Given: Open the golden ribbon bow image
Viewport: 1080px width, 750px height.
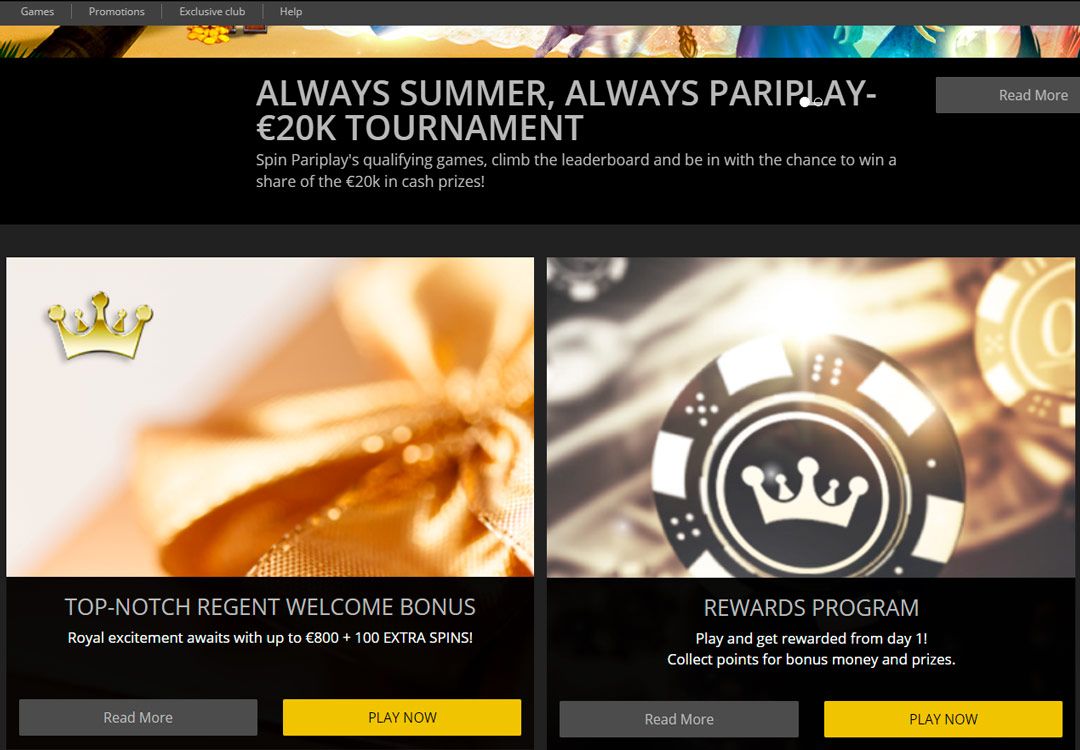Looking at the screenshot, I should [270, 417].
